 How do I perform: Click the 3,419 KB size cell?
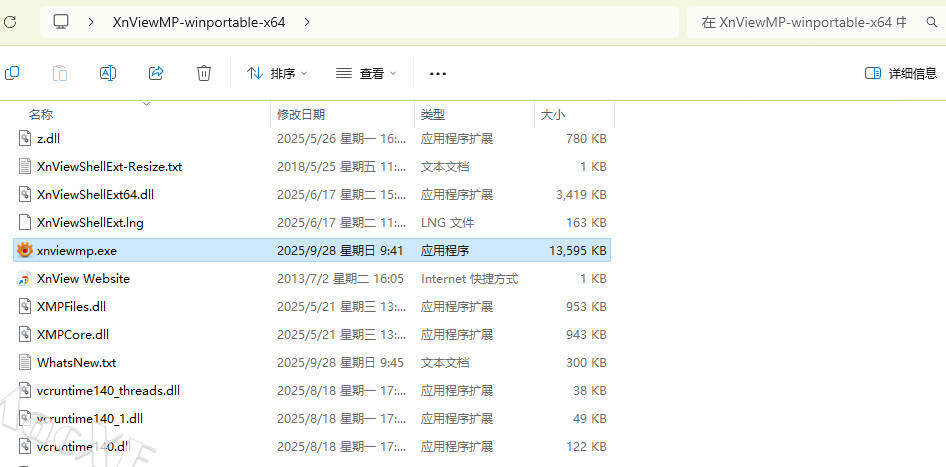pyautogui.click(x=581, y=194)
